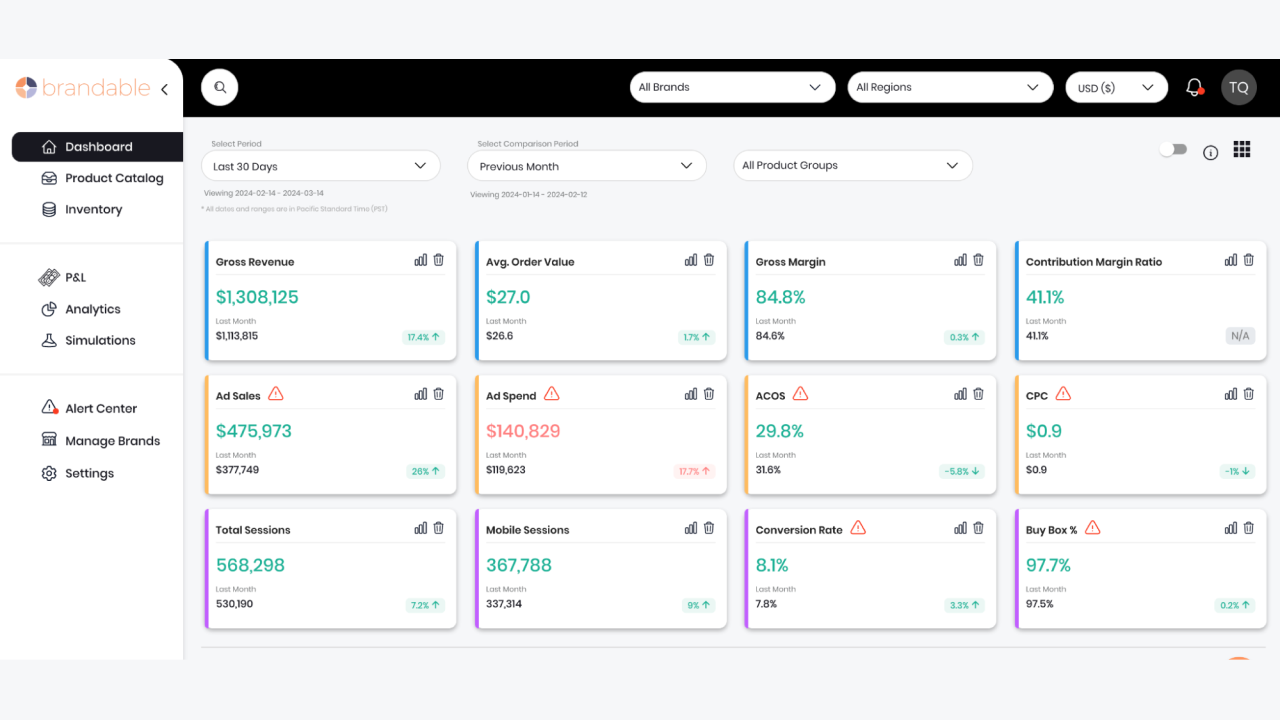
Task: Delete the Ad Spend card via trash icon
Action: [709, 393]
